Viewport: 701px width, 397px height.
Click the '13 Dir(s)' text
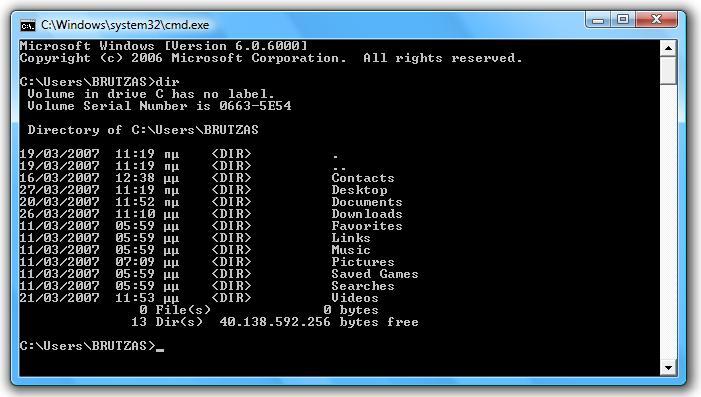[x=167, y=322]
